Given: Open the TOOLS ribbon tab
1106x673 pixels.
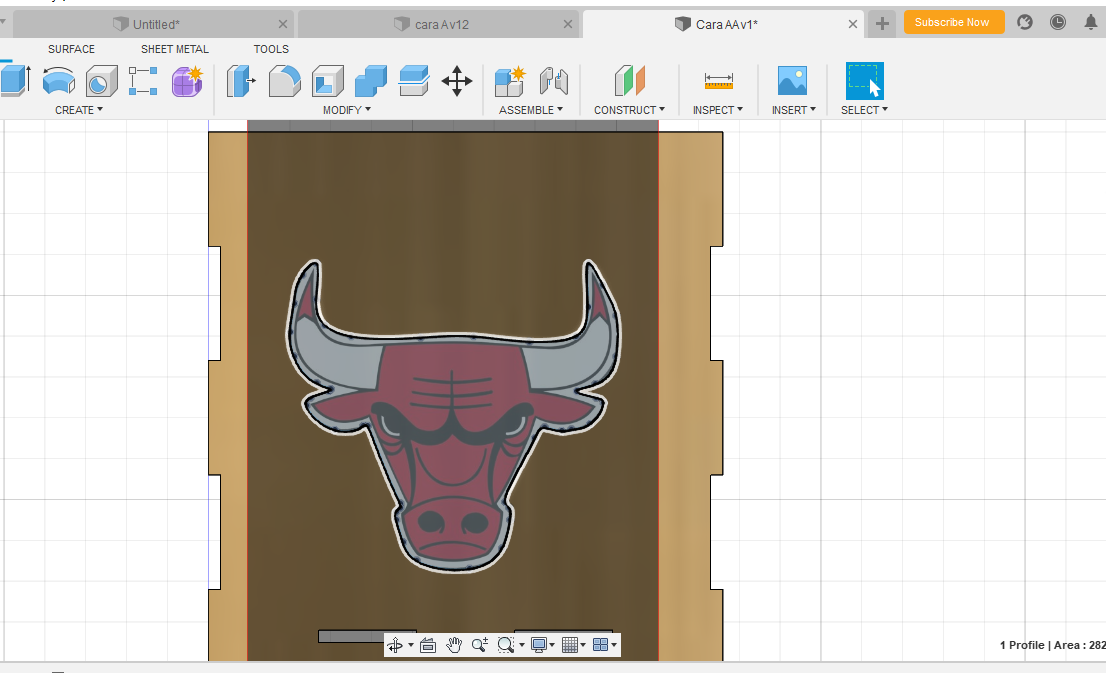Looking at the screenshot, I should pyautogui.click(x=272, y=49).
